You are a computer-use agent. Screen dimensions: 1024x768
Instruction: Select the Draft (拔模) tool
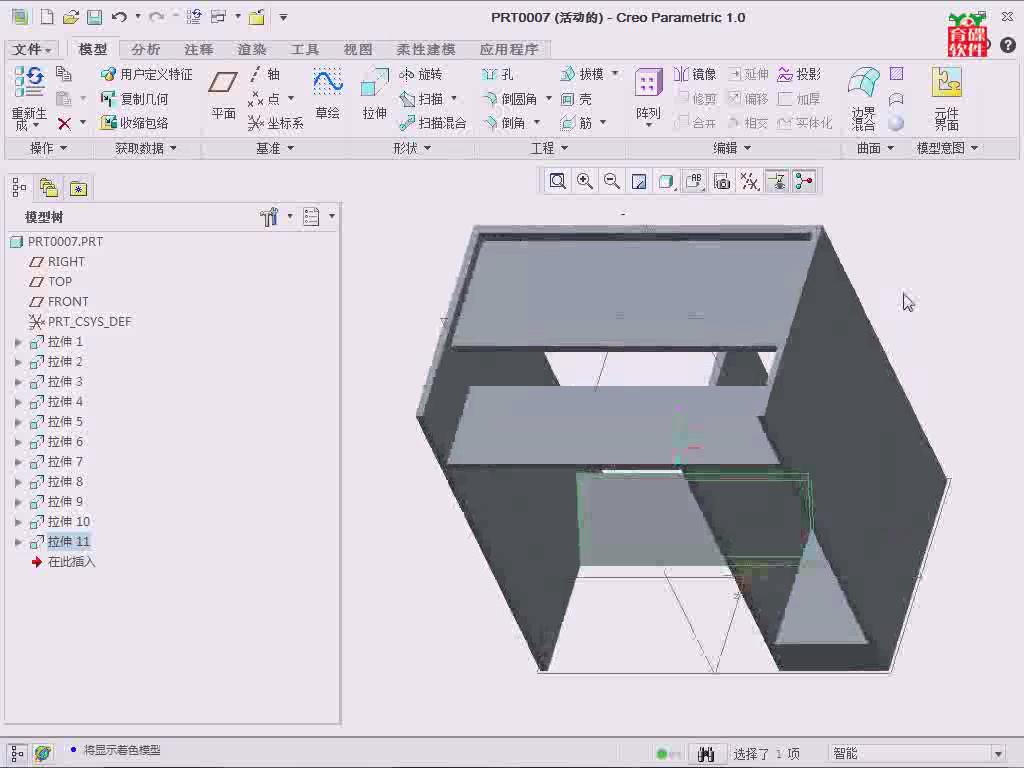[583, 74]
